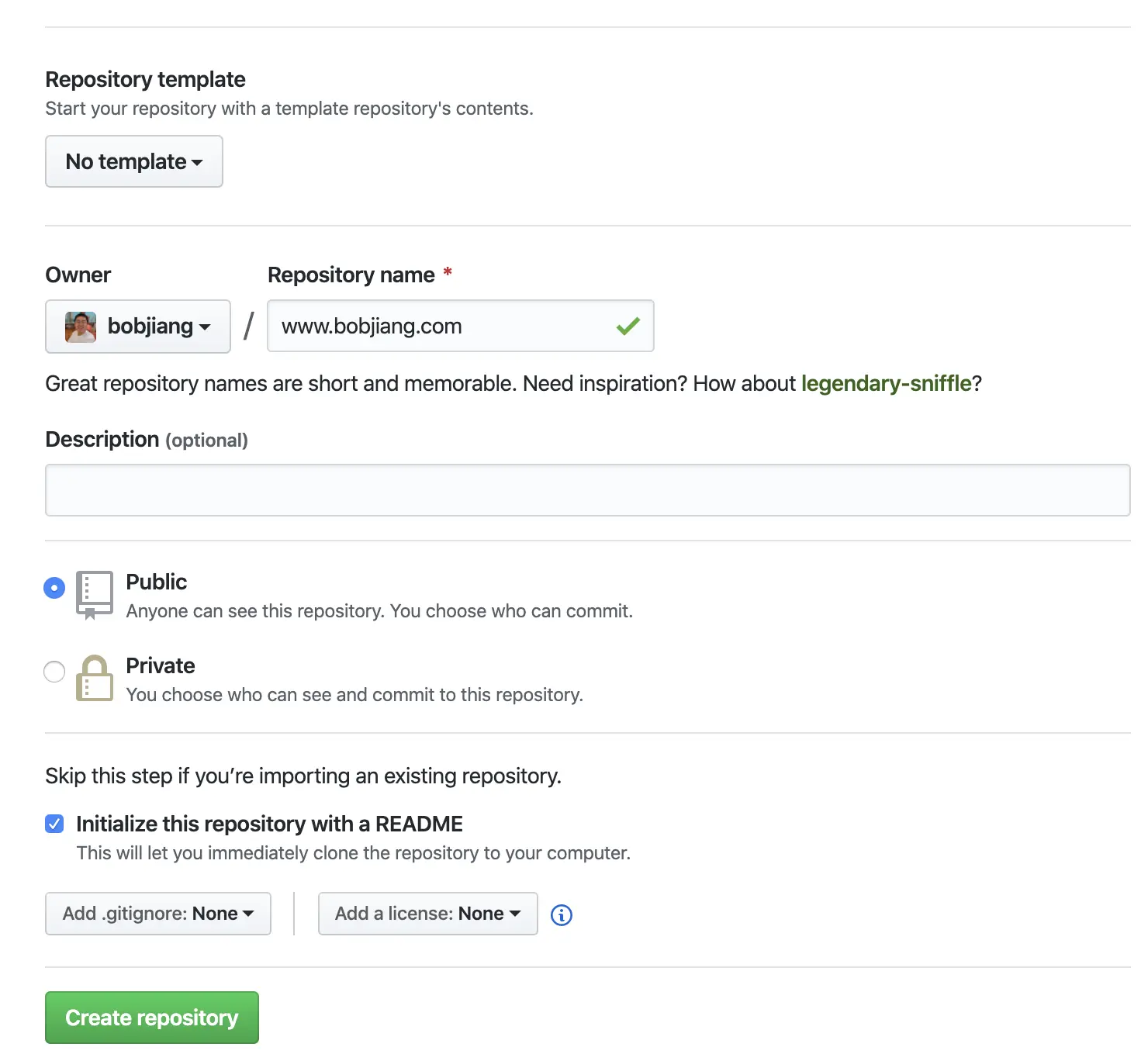Viewport: 1148px width, 1061px height.
Task: Open the 'Add a license: None' dropdown
Action: [427, 914]
